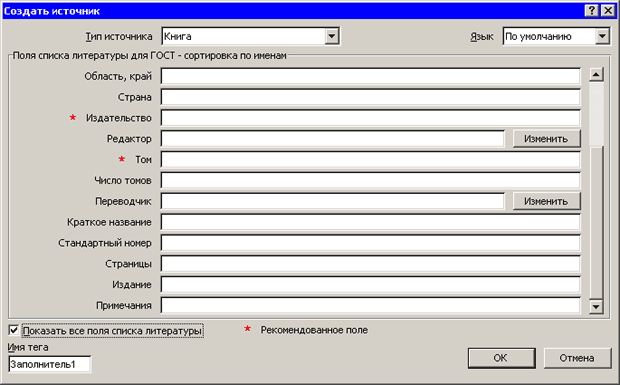
Task: Click the scrollbar up arrow
Action: [596, 75]
